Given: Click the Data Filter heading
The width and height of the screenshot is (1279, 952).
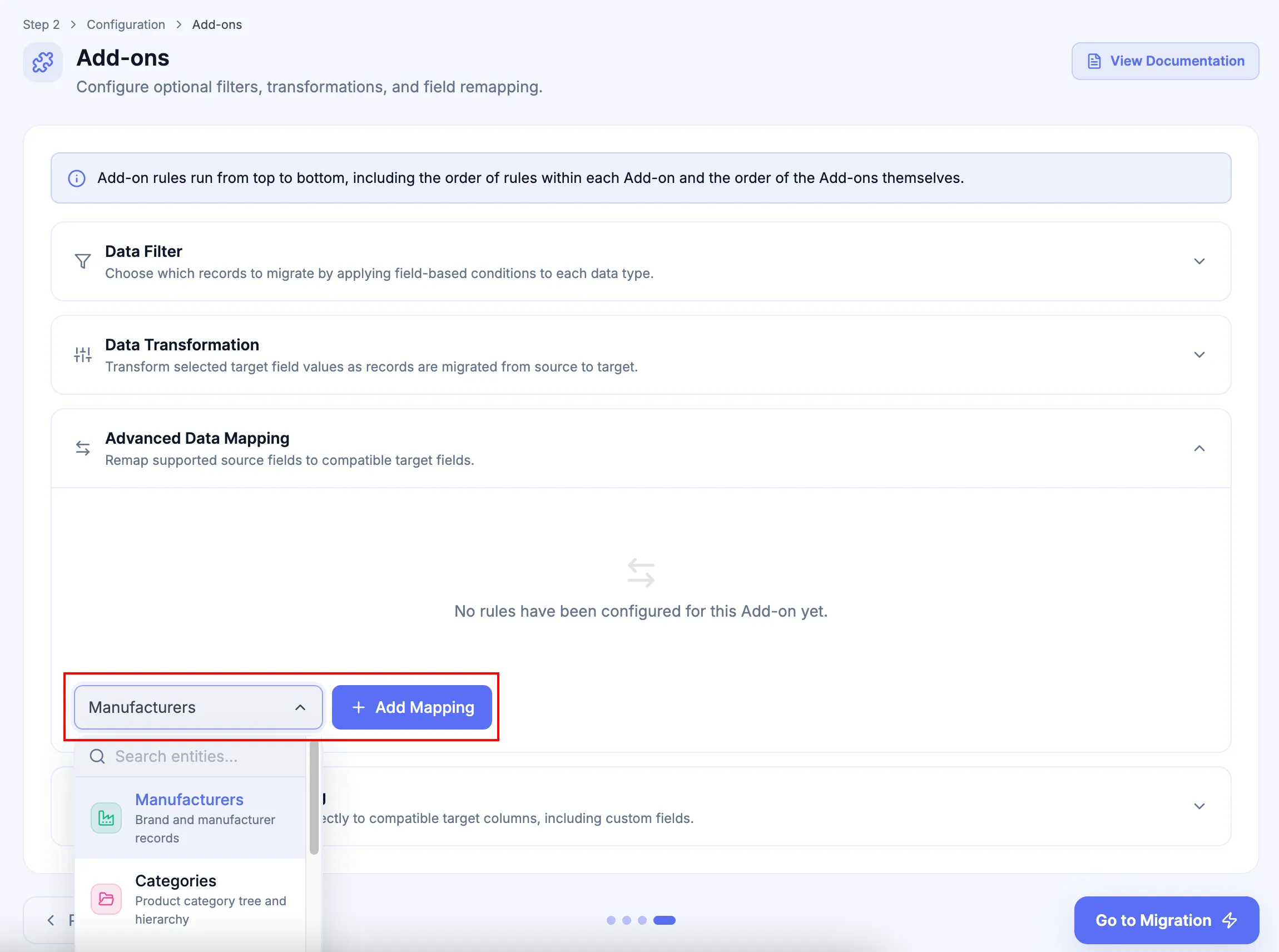Looking at the screenshot, I should click(143, 252).
